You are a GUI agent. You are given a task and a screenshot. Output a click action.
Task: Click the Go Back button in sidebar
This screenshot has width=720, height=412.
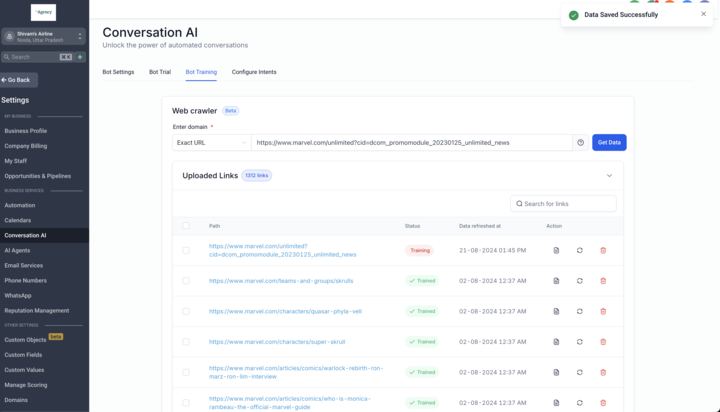(19, 80)
